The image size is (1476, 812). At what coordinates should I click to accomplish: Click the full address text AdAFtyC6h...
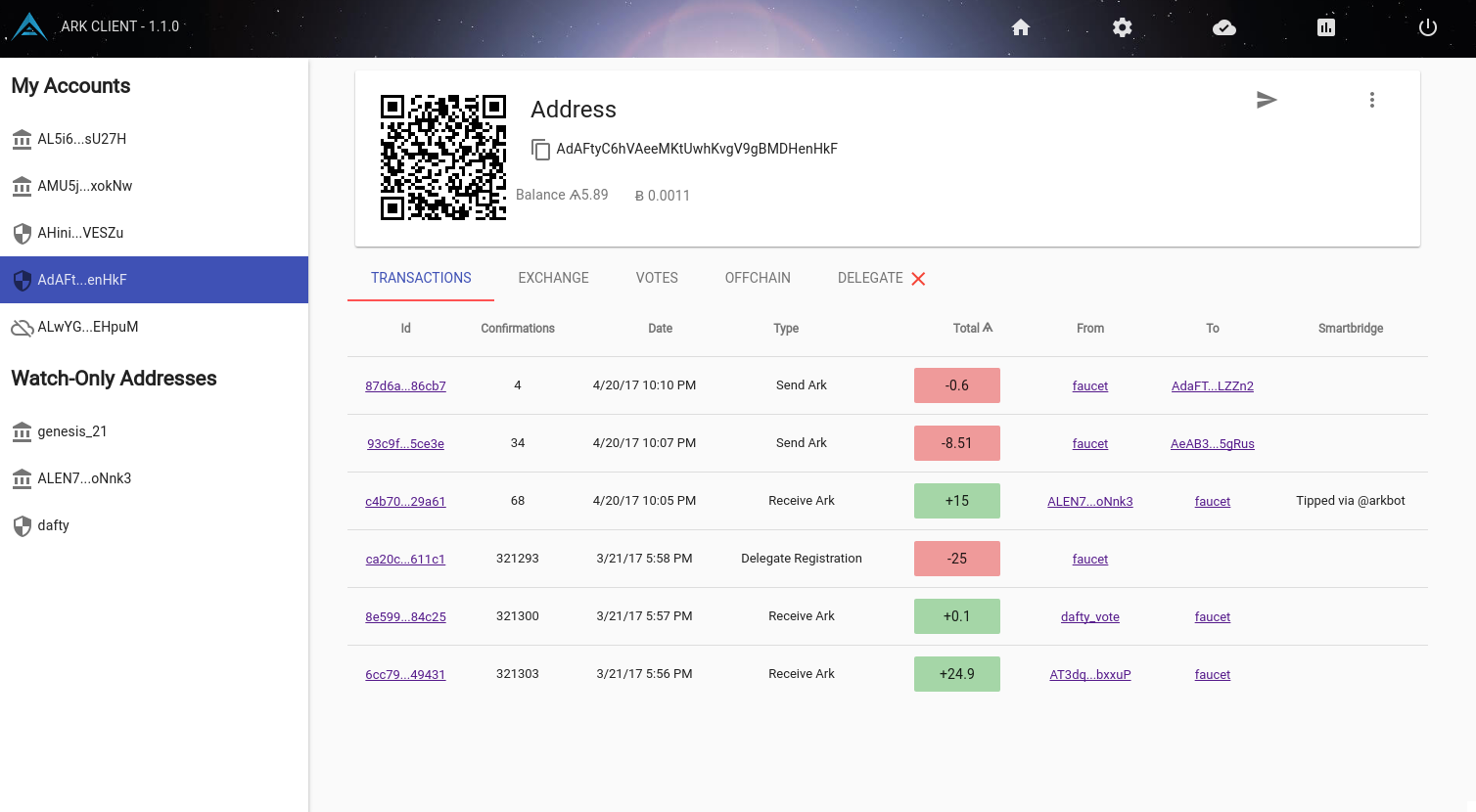[697, 149]
